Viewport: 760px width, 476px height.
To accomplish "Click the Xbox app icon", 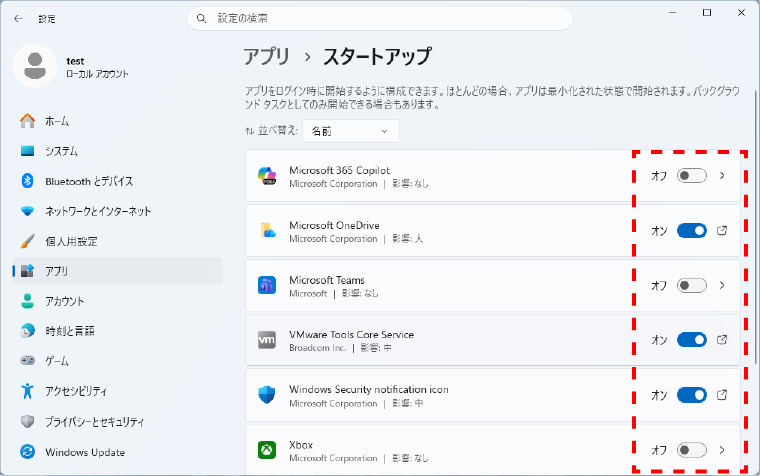I will (267, 450).
